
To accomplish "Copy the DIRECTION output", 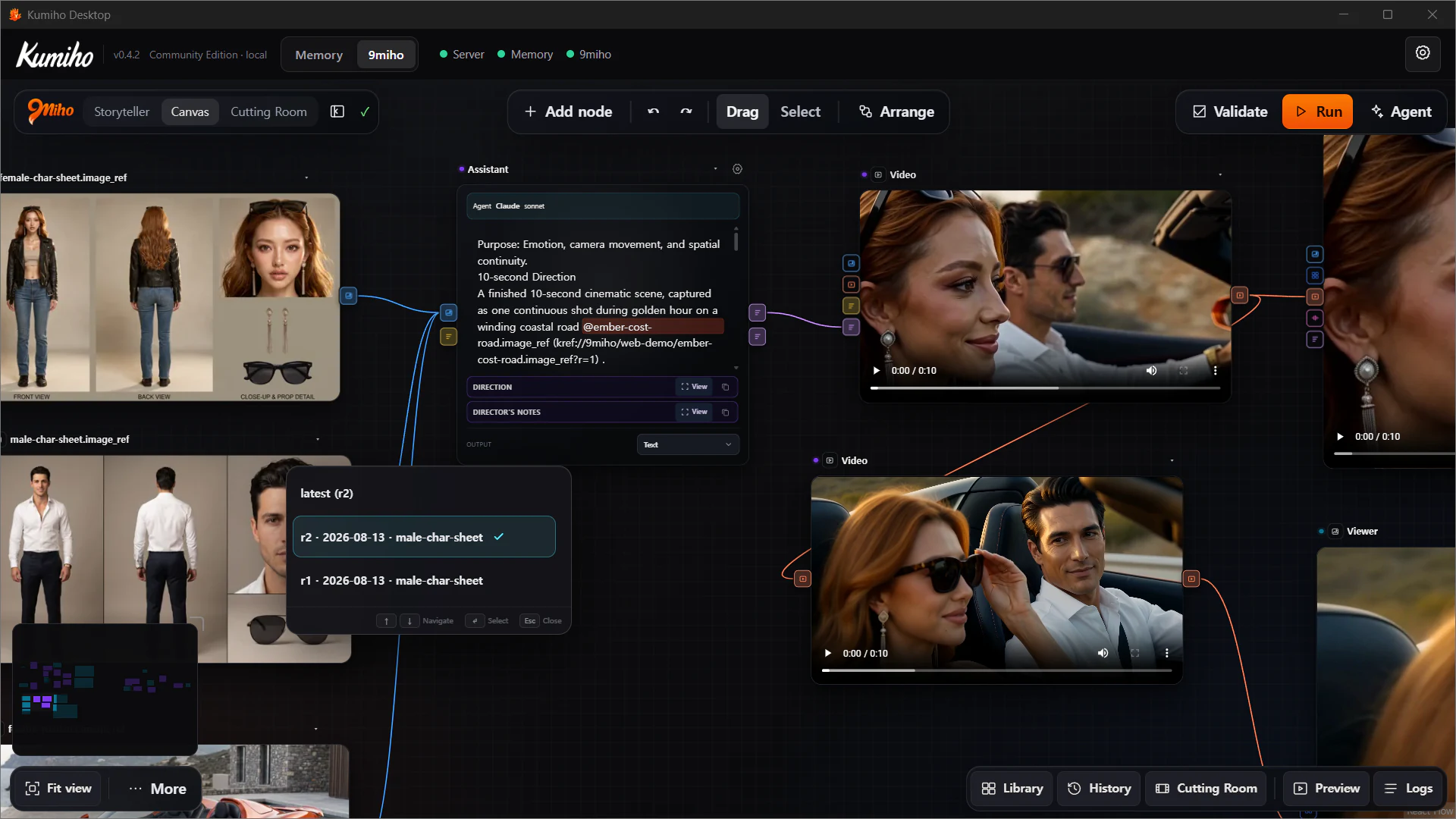I will (x=726, y=387).
